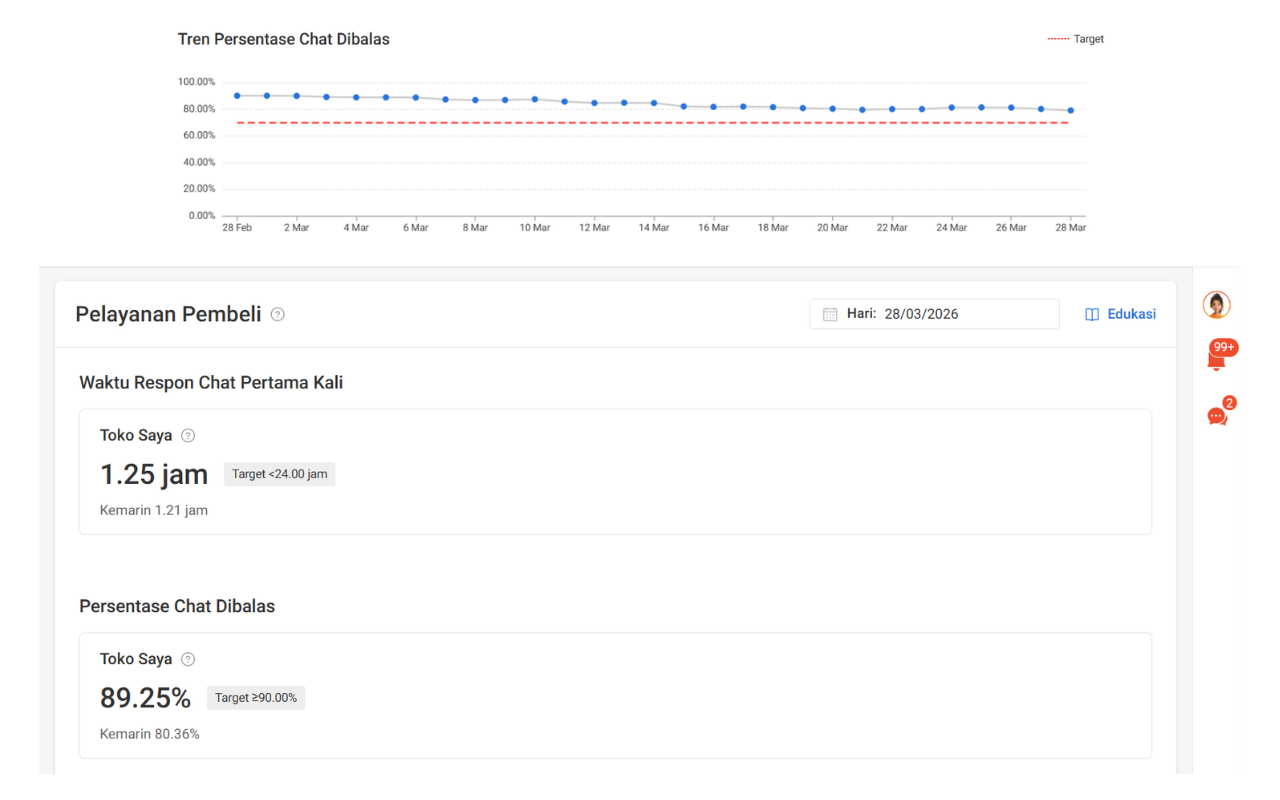This screenshot has width=1280, height=800.
Task: Click the Target ≥90.00% badge
Action: 256,698
